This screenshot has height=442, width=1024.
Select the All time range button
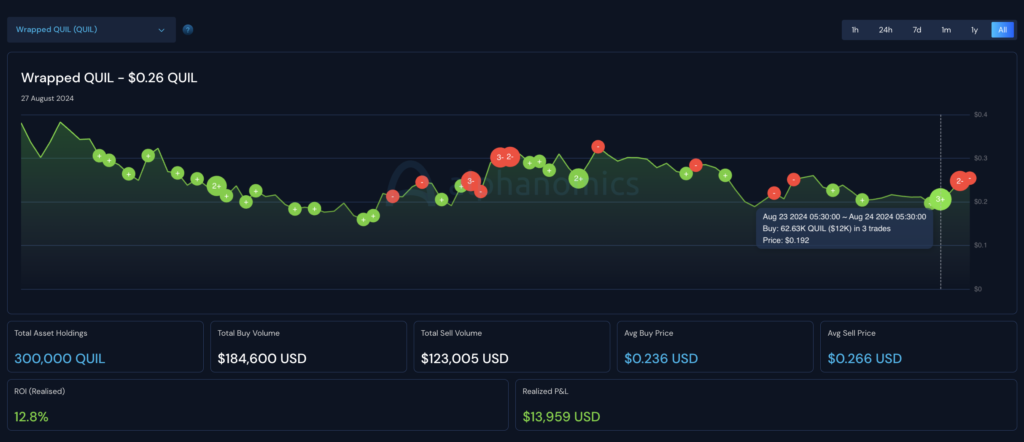tap(1002, 30)
